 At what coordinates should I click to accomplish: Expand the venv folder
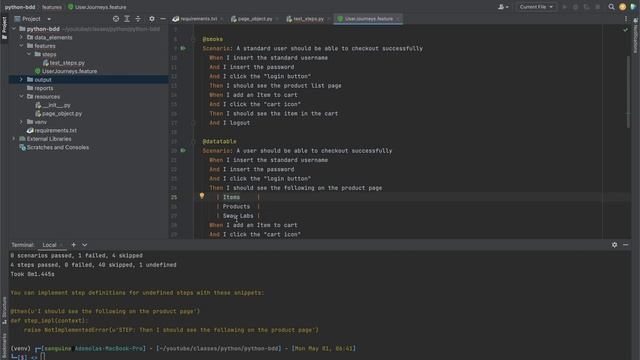point(21,122)
